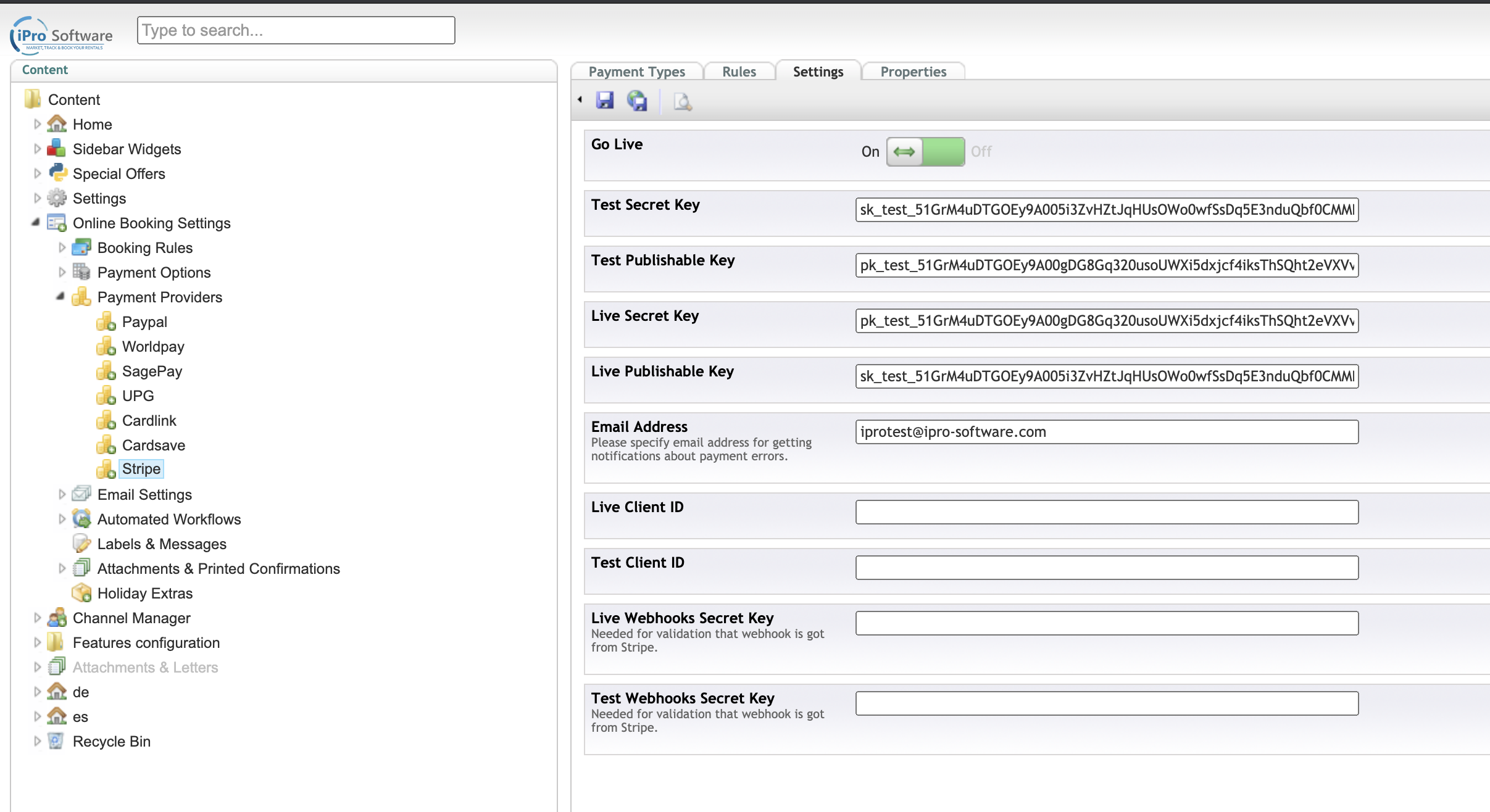The height and width of the screenshot is (812, 1490).
Task: Click the Save floppy disk icon
Action: click(x=604, y=100)
